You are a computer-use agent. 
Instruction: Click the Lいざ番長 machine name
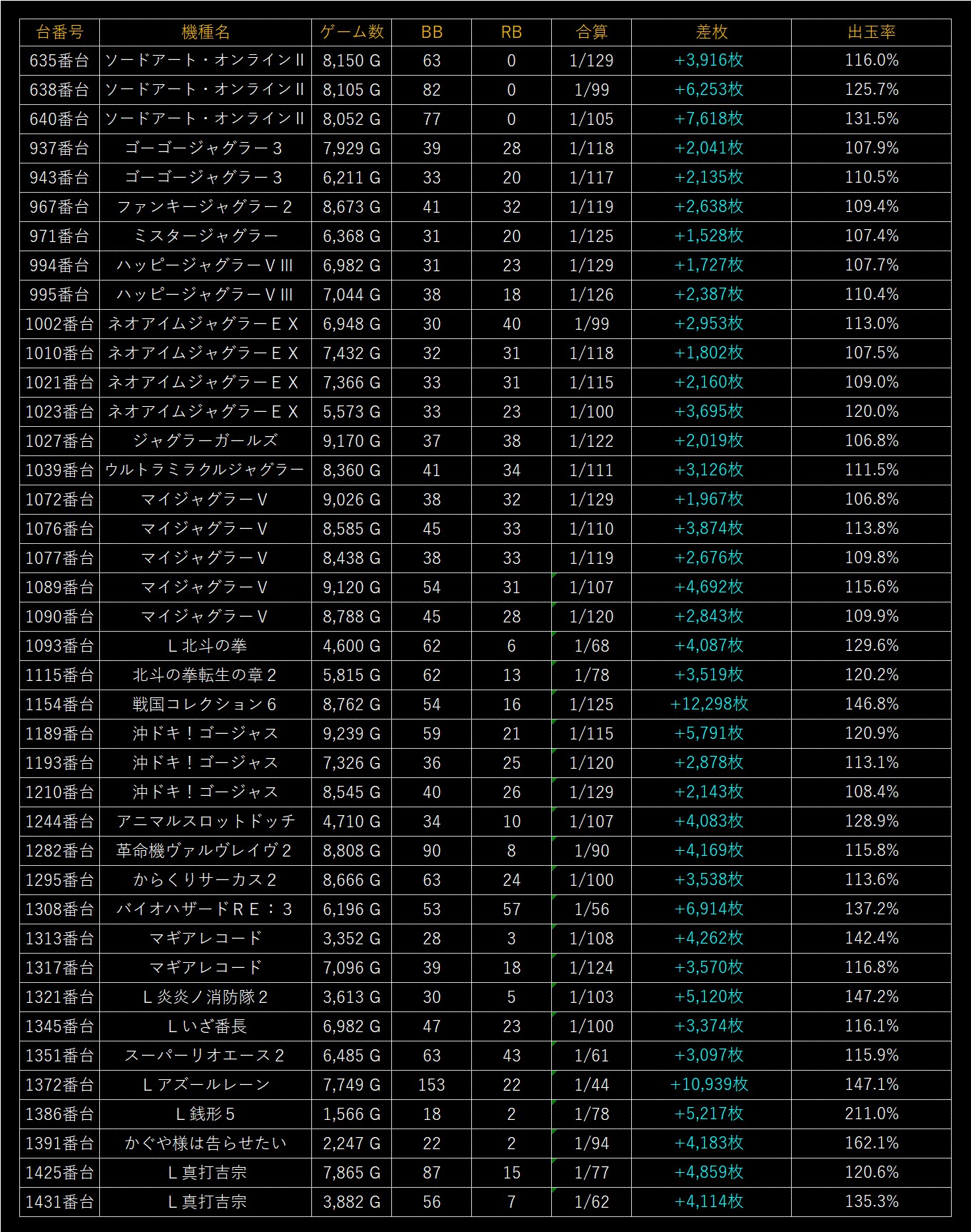(206, 1026)
